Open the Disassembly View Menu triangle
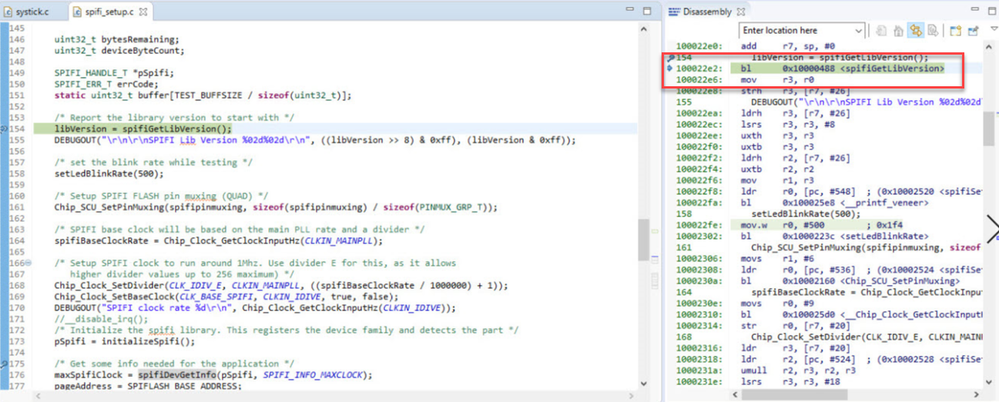999x402 pixels. click(x=993, y=29)
